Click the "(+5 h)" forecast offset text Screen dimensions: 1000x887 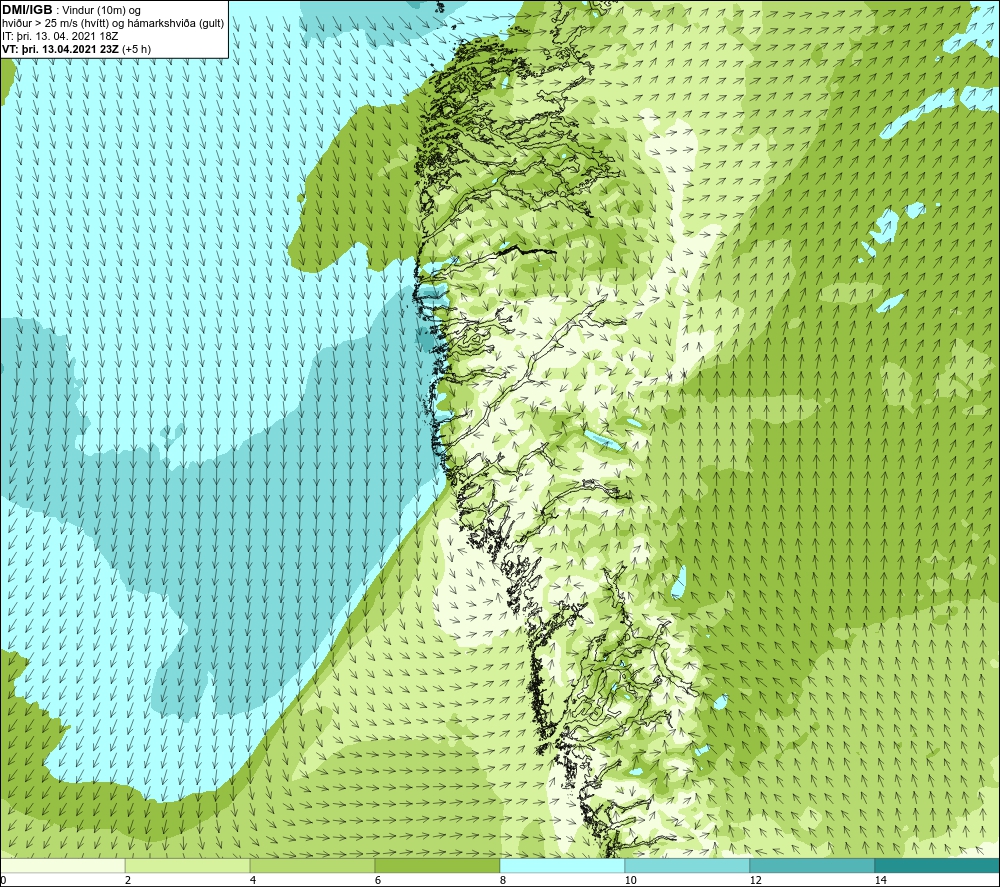pos(136,49)
